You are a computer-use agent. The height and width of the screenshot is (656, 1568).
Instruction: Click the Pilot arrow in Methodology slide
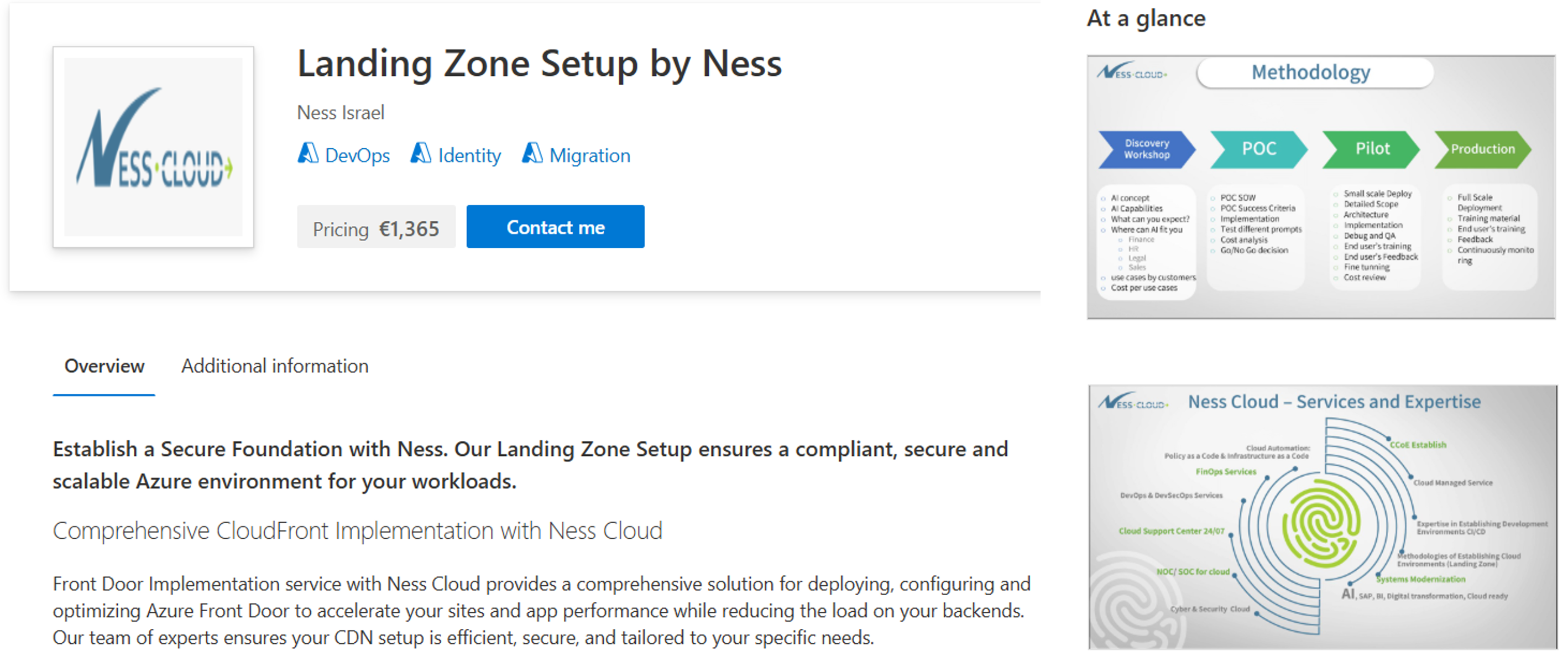coord(1371,149)
